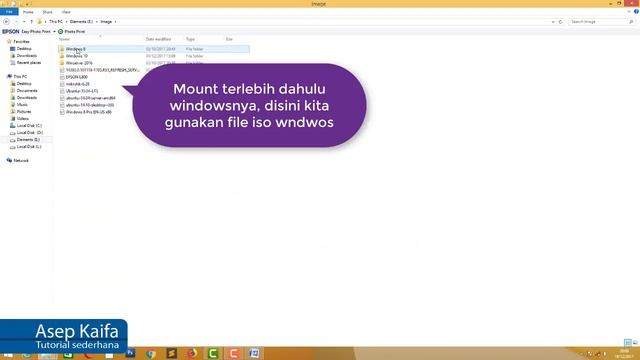
Task: Sort files by the Name column
Action: [64, 39]
